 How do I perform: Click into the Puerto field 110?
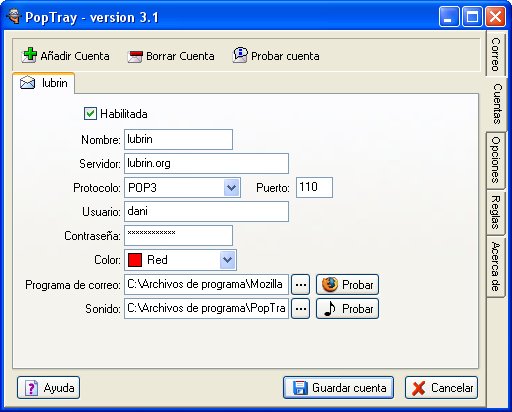tap(314, 187)
